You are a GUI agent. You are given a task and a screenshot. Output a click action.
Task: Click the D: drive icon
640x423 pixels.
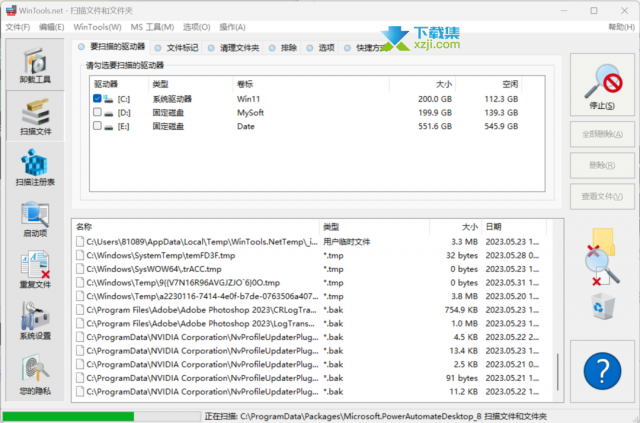(108, 113)
